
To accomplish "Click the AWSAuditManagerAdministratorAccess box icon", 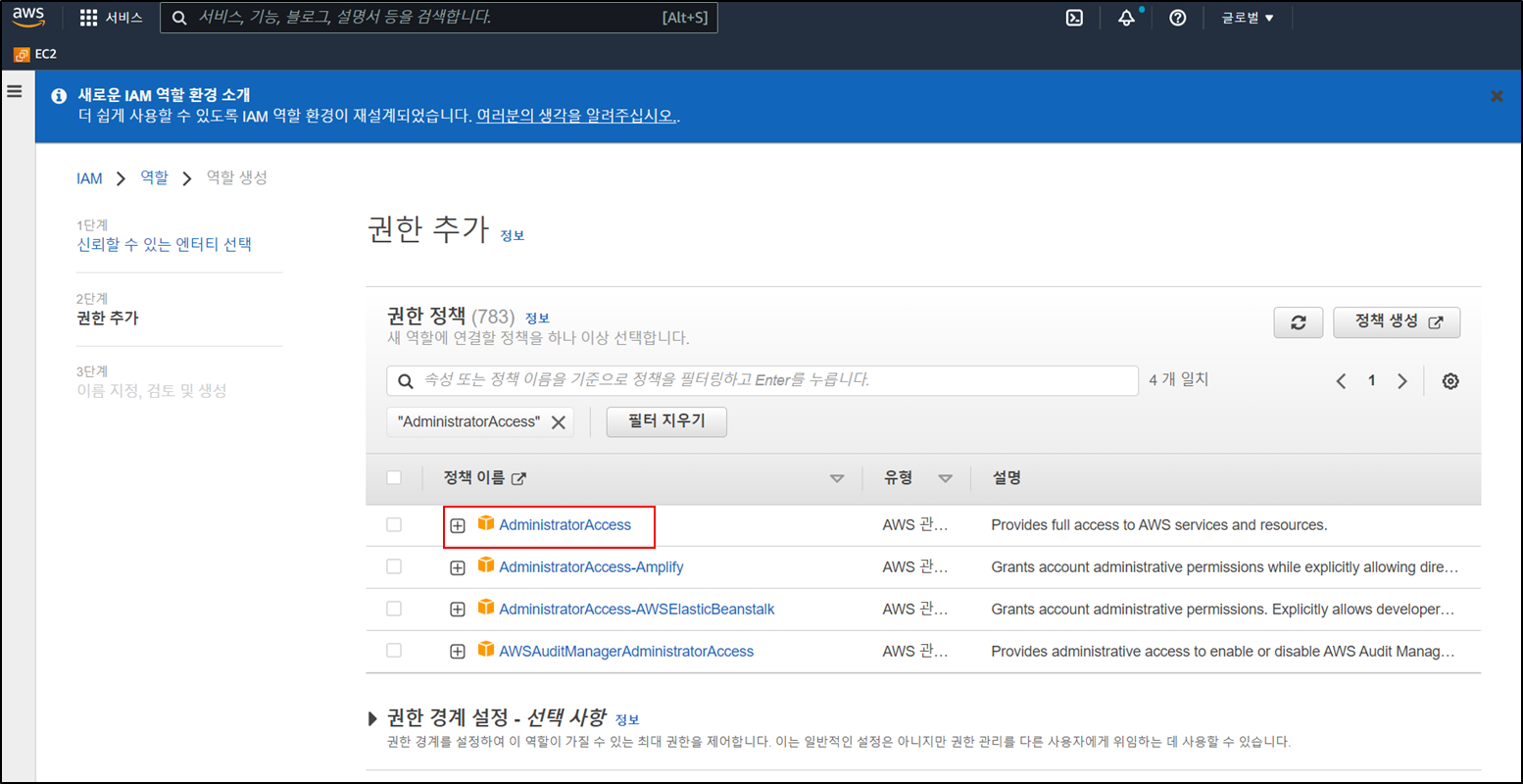I will (x=486, y=649).
